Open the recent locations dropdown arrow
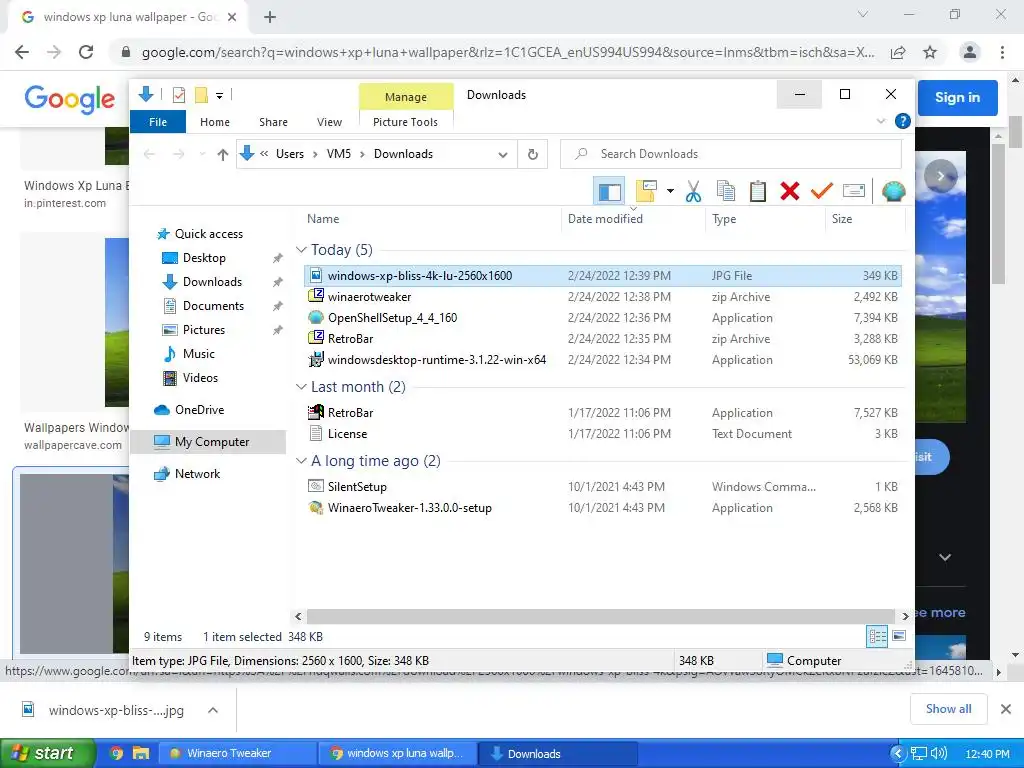 tap(202, 154)
